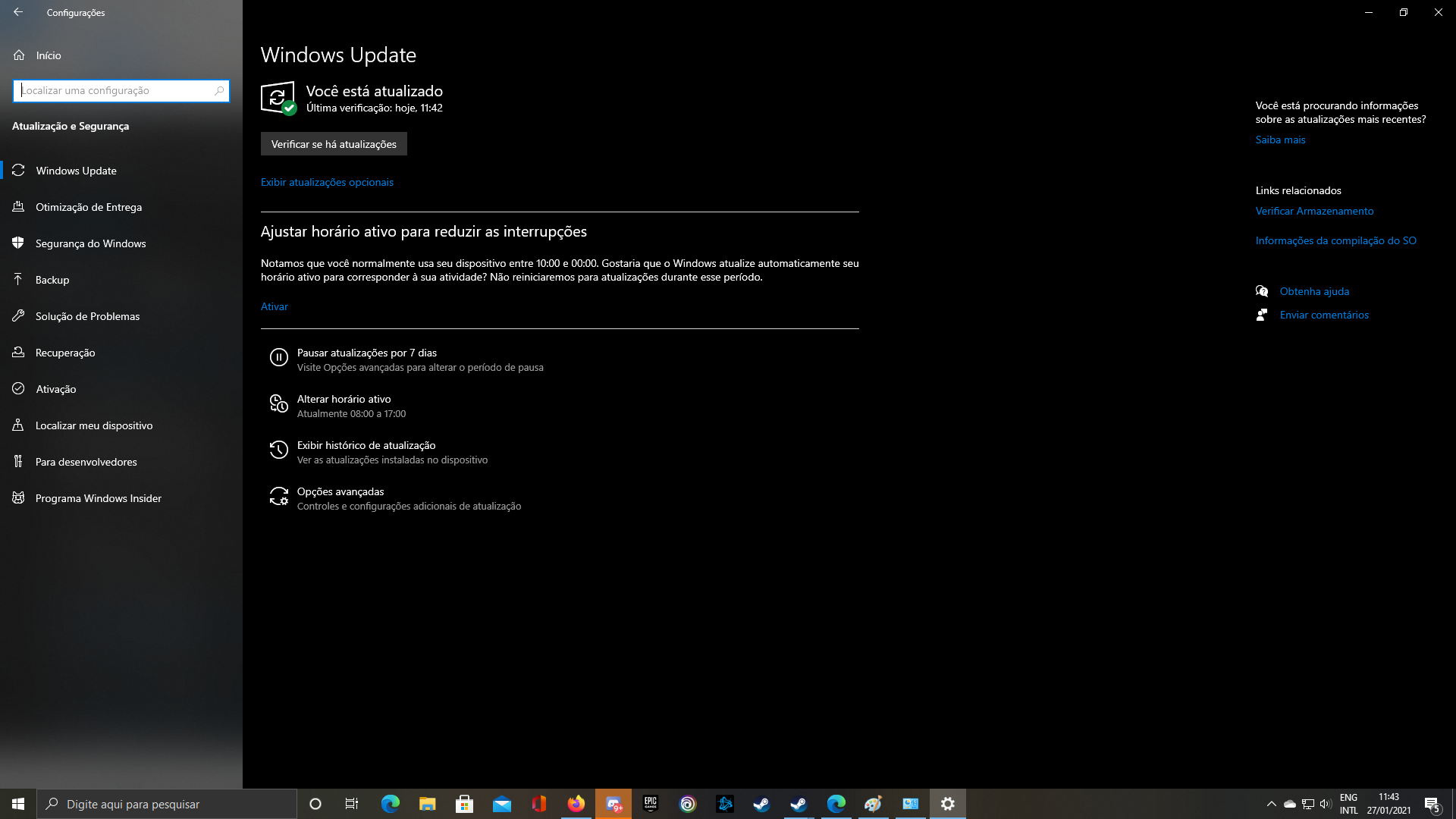
Task: Open Localizar meu dispositivo page
Action: click(x=121, y=425)
